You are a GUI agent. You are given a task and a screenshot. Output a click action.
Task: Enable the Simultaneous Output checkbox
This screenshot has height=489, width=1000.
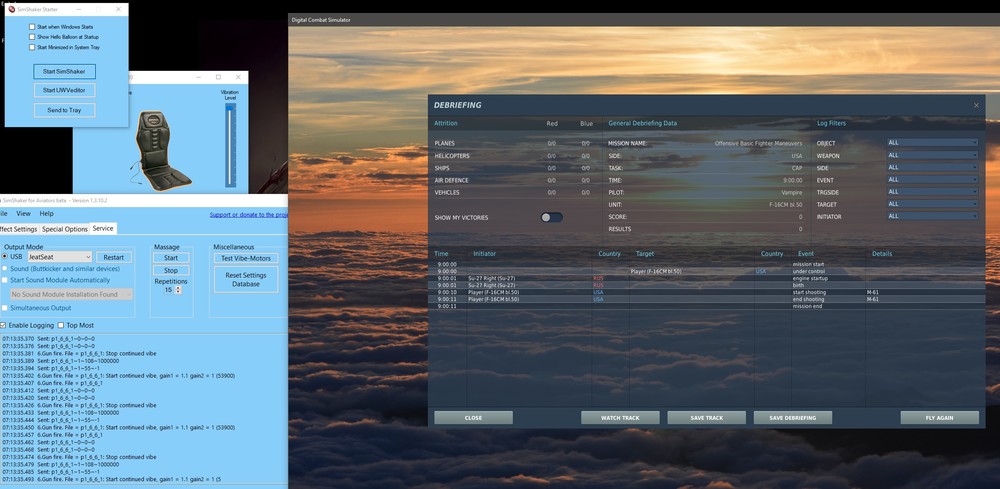[4, 308]
